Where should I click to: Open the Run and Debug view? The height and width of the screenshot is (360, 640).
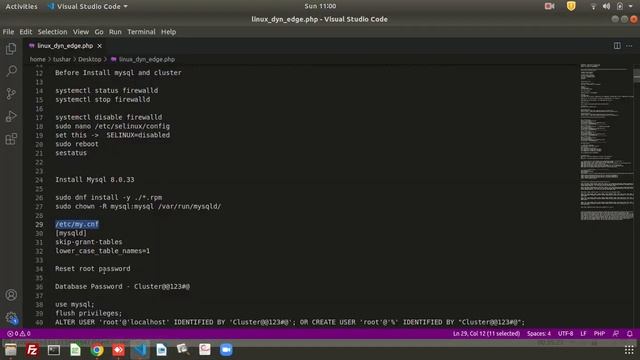point(11,116)
